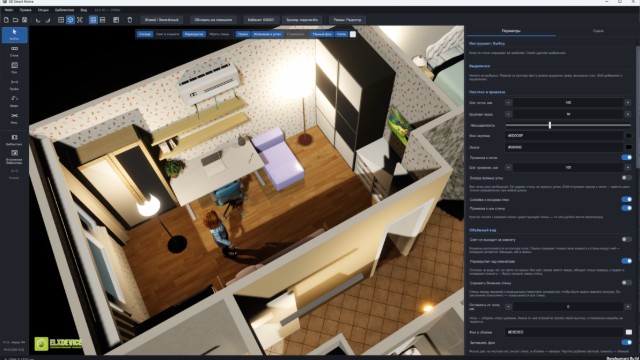Screen dimensions: 640x360
Task: Increase the grid step value
Action: click(628, 102)
